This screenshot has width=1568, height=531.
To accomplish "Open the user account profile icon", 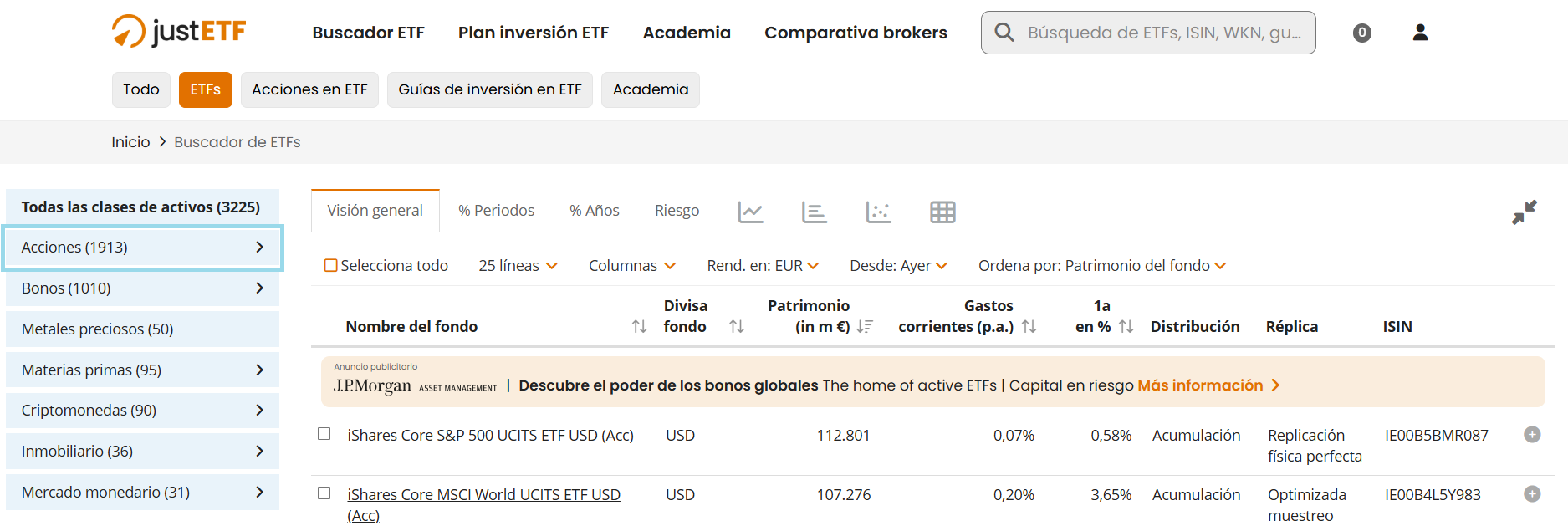I will [x=1419, y=33].
